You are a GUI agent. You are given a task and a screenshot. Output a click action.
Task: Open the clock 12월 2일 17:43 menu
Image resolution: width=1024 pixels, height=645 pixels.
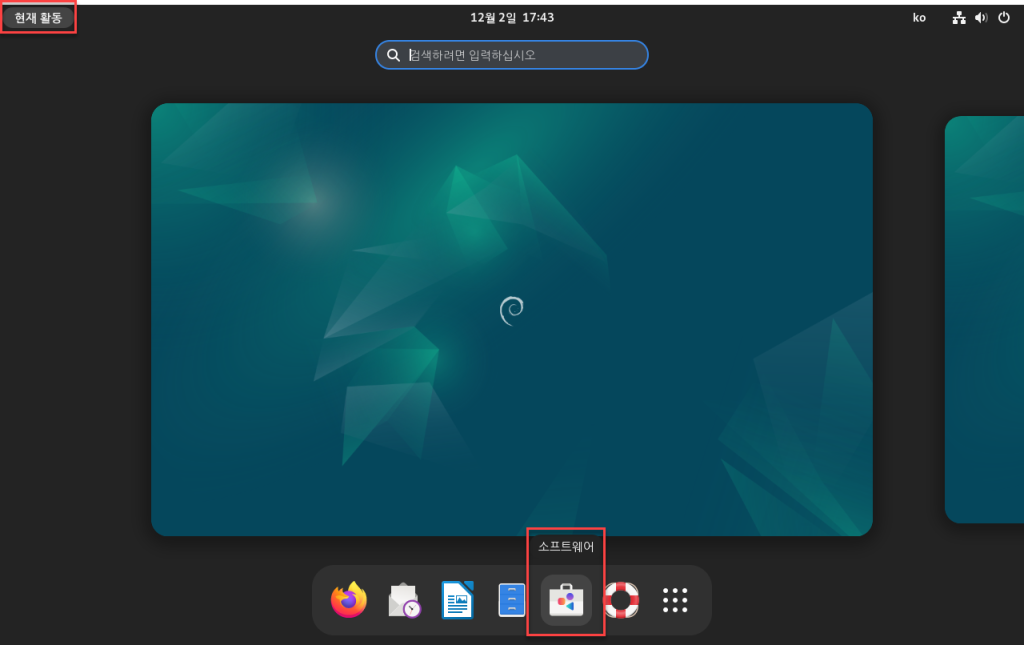(x=512, y=18)
